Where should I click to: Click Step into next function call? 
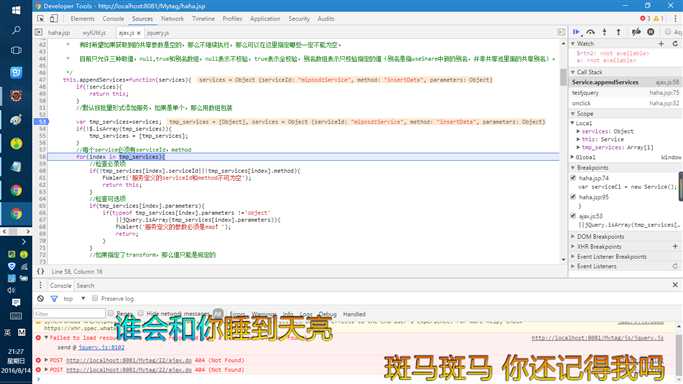pyautogui.click(x=604, y=32)
